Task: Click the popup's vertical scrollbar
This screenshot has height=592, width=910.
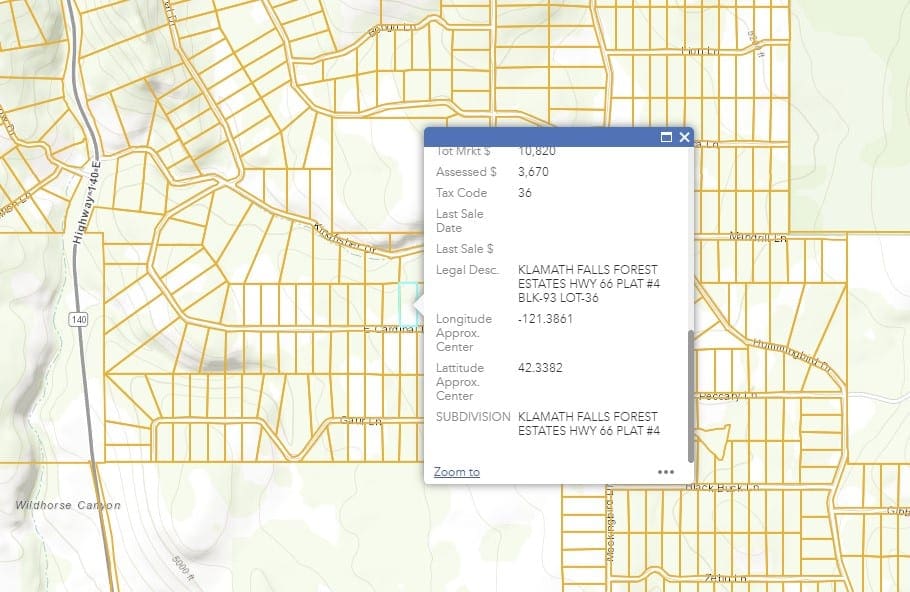Action: (x=689, y=395)
